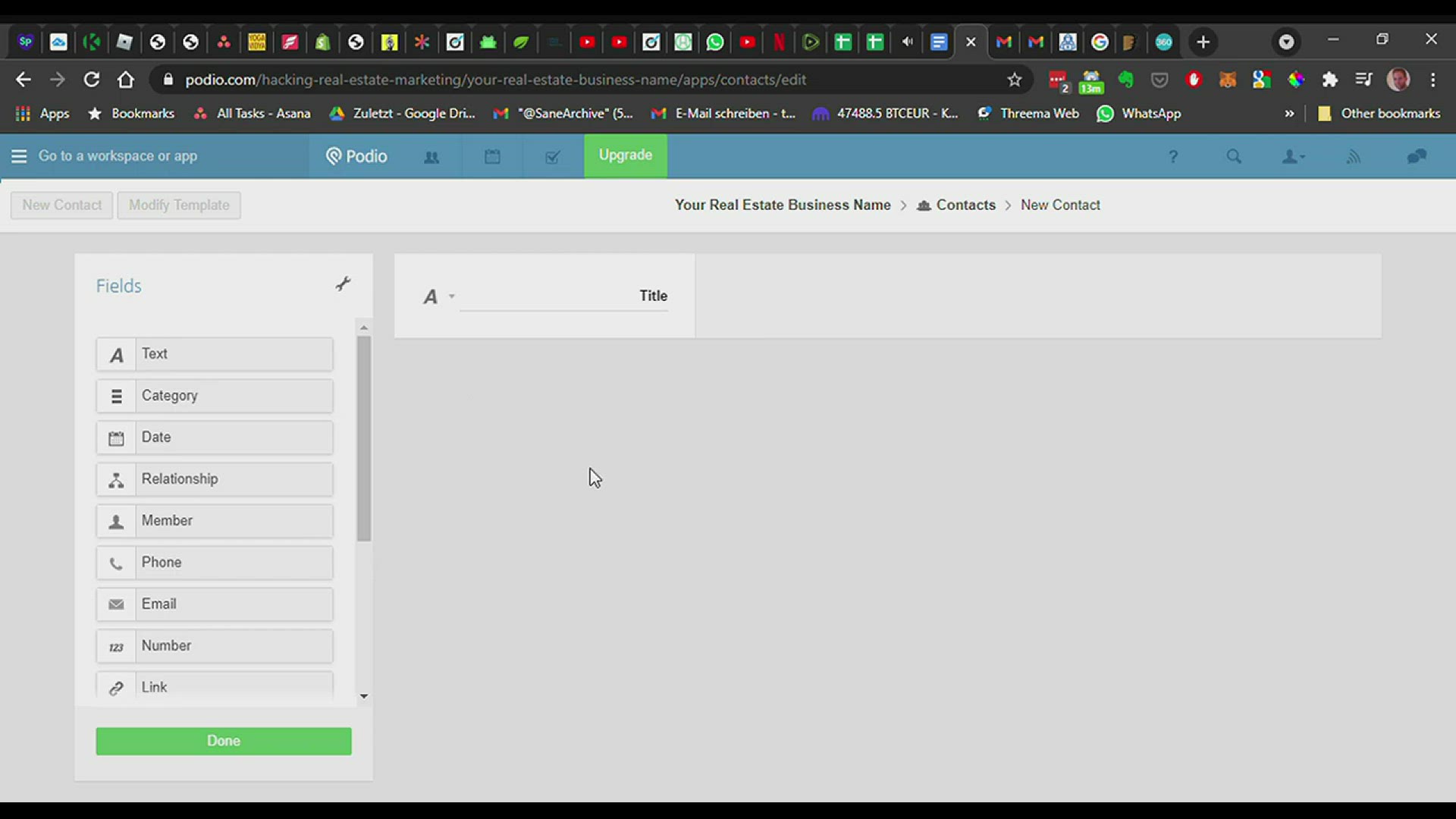This screenshot has height=819, width=1456.
Task: Add a Relationship field from the list
Action: click(x=215, y=479)
